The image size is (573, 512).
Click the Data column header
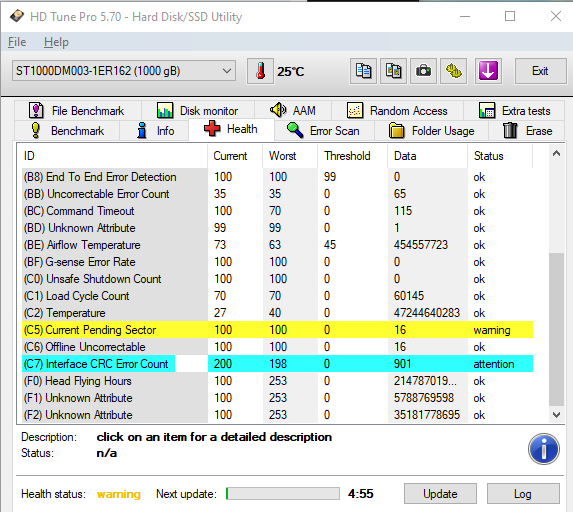click(428, 156)
